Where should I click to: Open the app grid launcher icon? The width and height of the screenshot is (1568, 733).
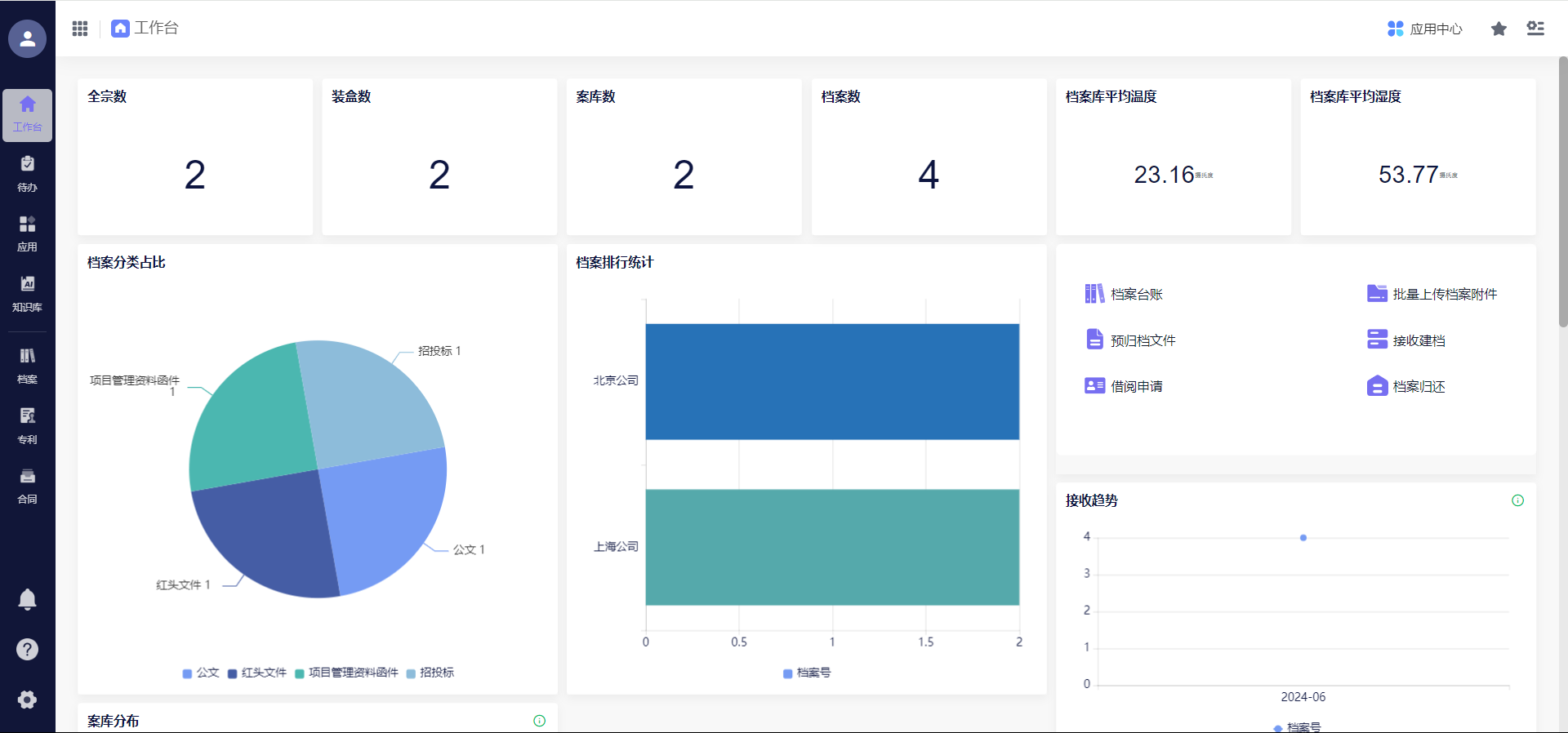[x=80, y=29]
